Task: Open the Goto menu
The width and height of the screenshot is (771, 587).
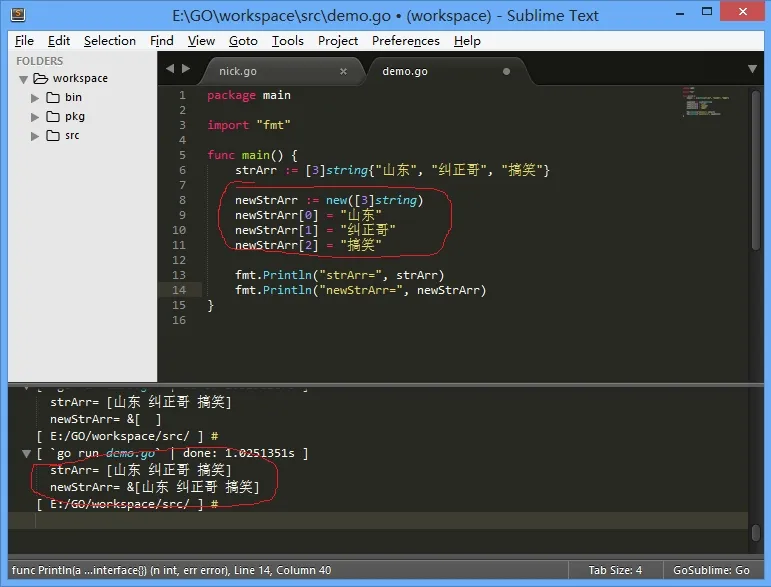Action: (x=243, y=41)
